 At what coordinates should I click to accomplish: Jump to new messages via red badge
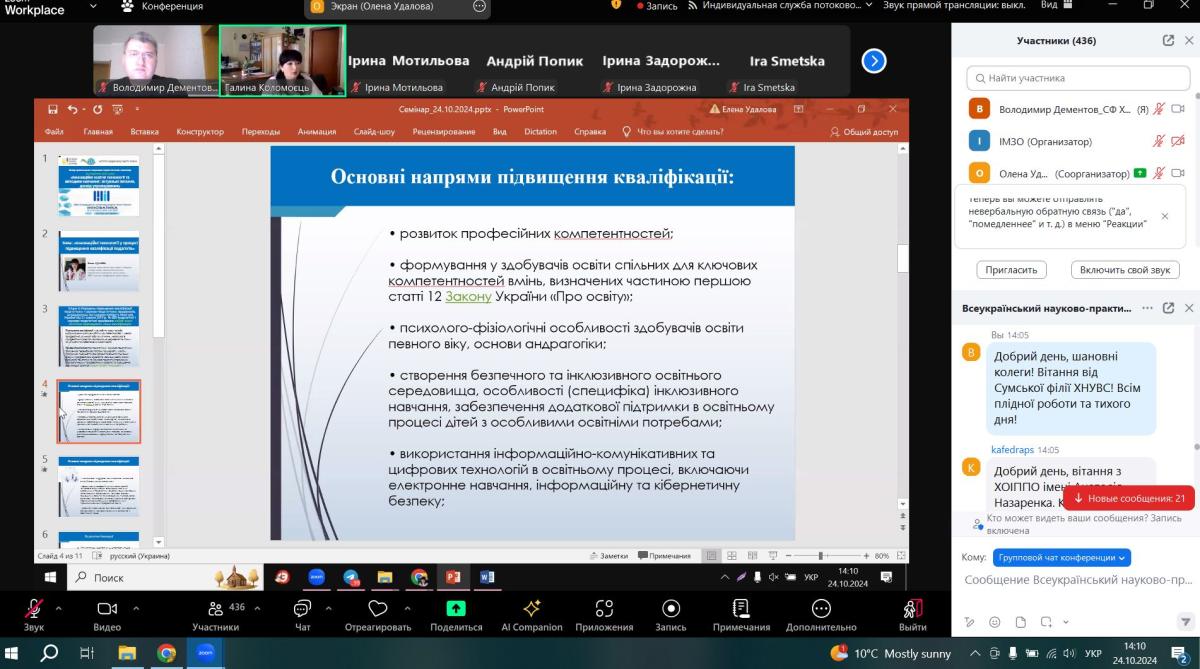coord(1129,498)
